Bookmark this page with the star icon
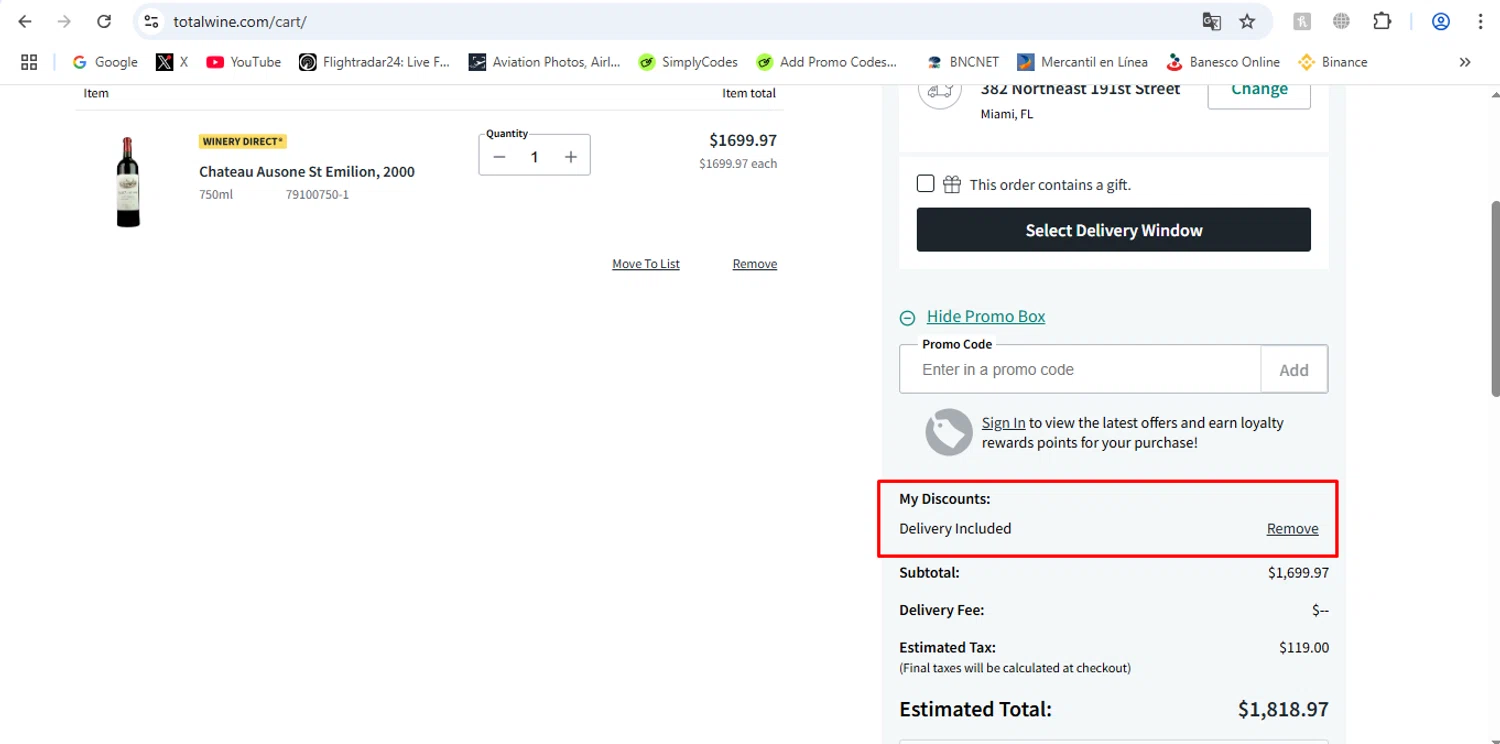The height and width of the screenshot is (744, 1500). tap(1247, 21)
